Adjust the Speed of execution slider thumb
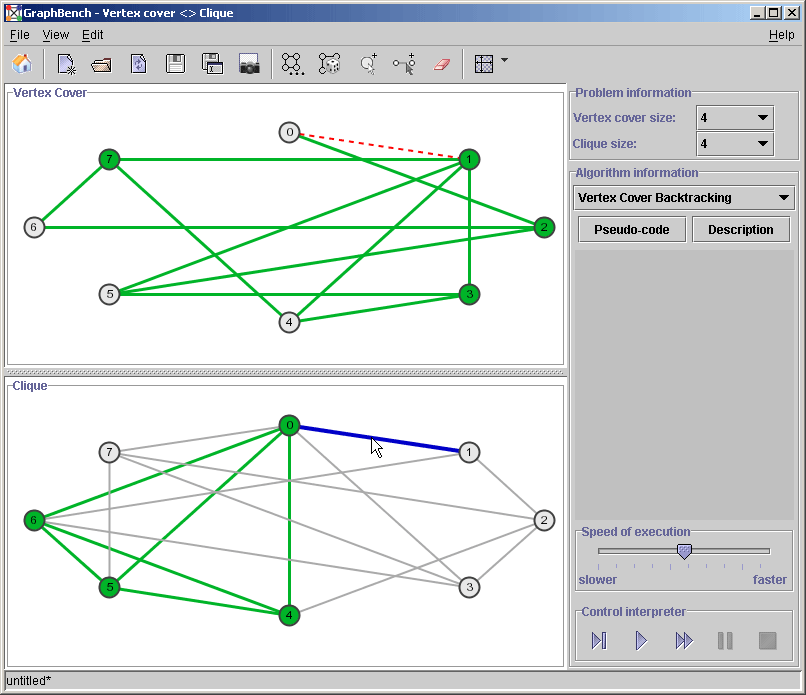Image resolution: width=806 pixels, height=695 pixels. pos(684,552)
